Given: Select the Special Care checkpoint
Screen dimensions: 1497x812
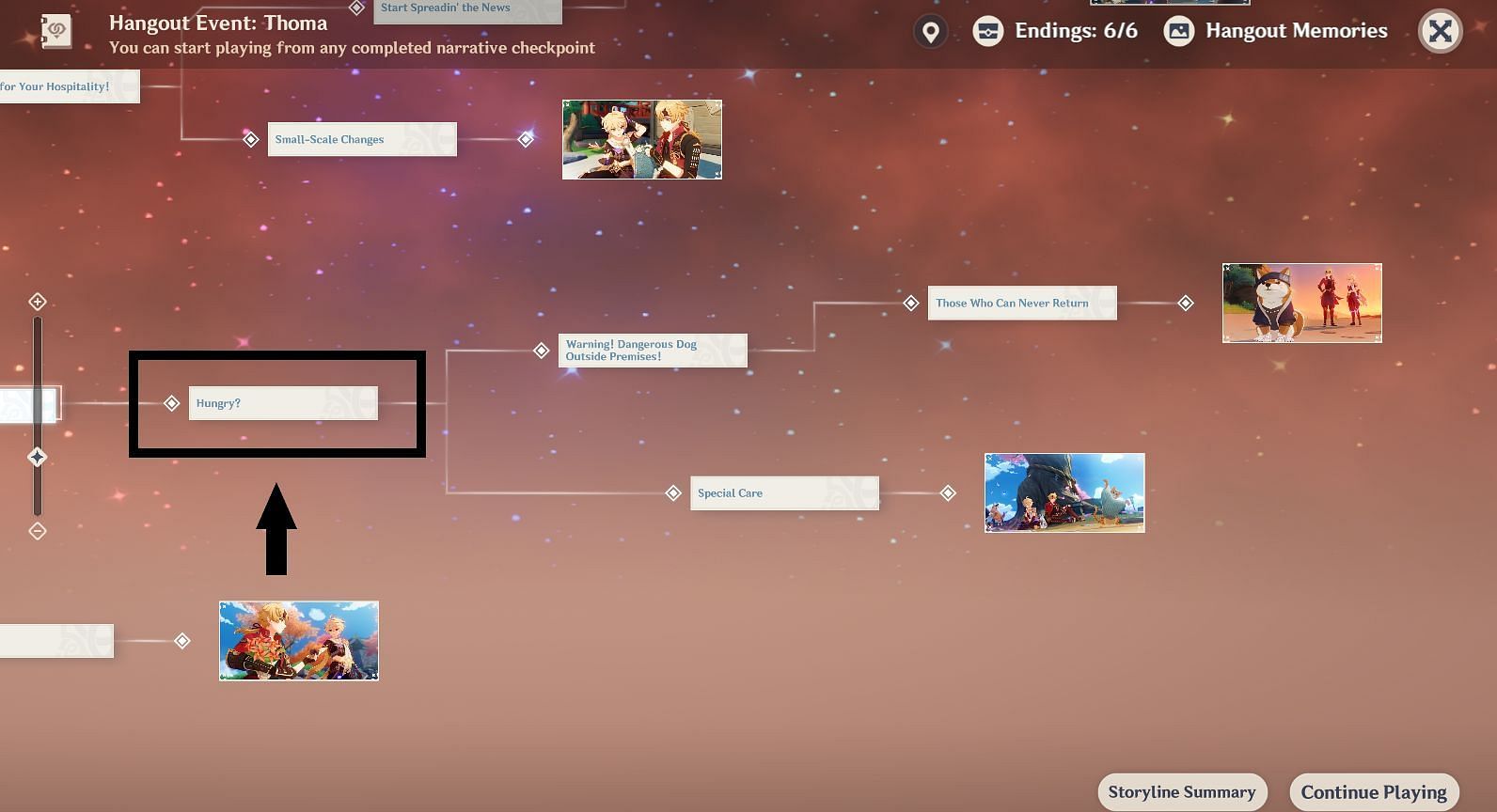Looking at the screenshot, I should (x=783, y=493).
